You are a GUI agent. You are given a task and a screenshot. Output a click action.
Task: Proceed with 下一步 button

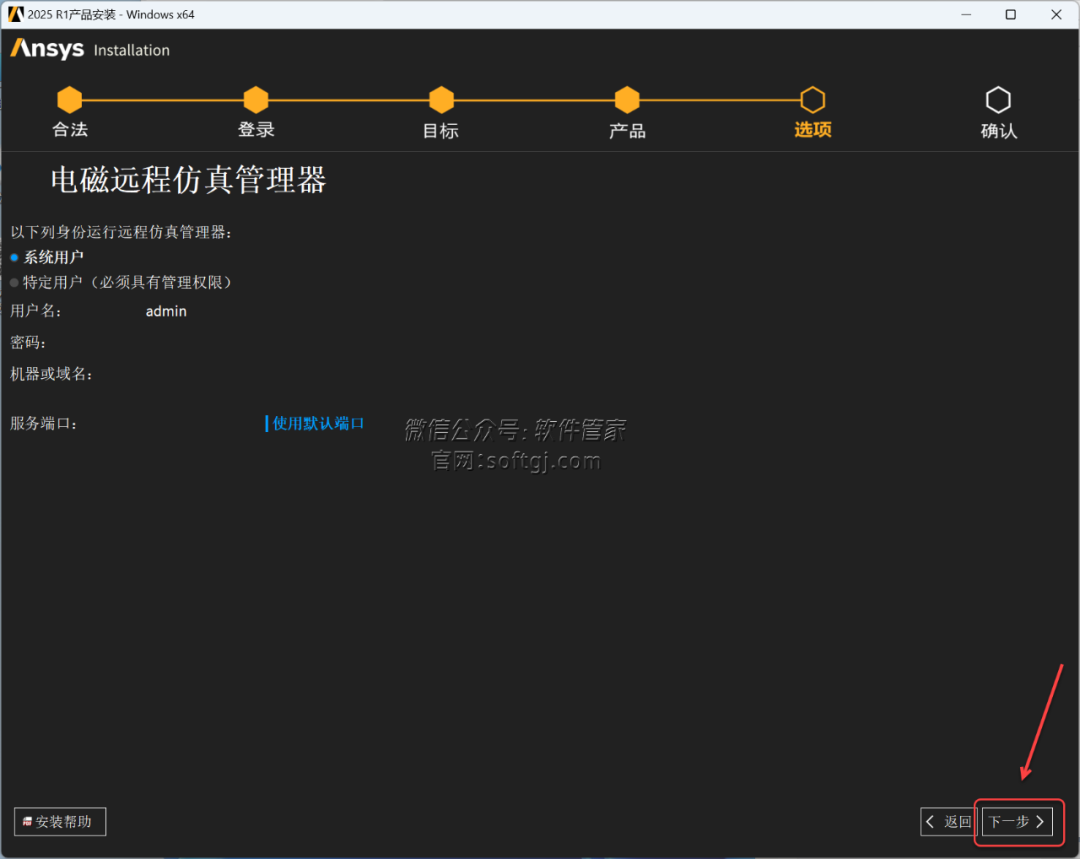coord(1017,822)
